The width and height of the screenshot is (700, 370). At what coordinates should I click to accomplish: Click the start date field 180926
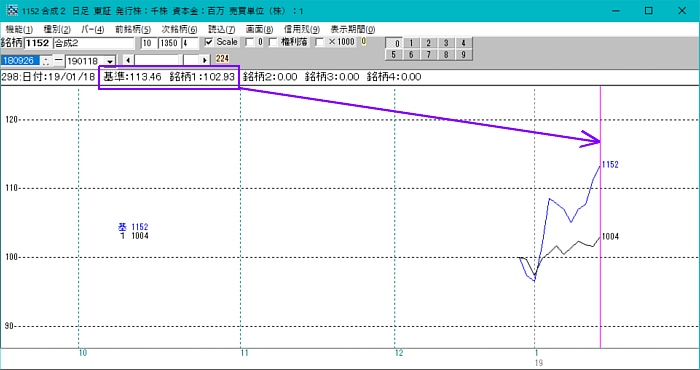click(20, 60)
